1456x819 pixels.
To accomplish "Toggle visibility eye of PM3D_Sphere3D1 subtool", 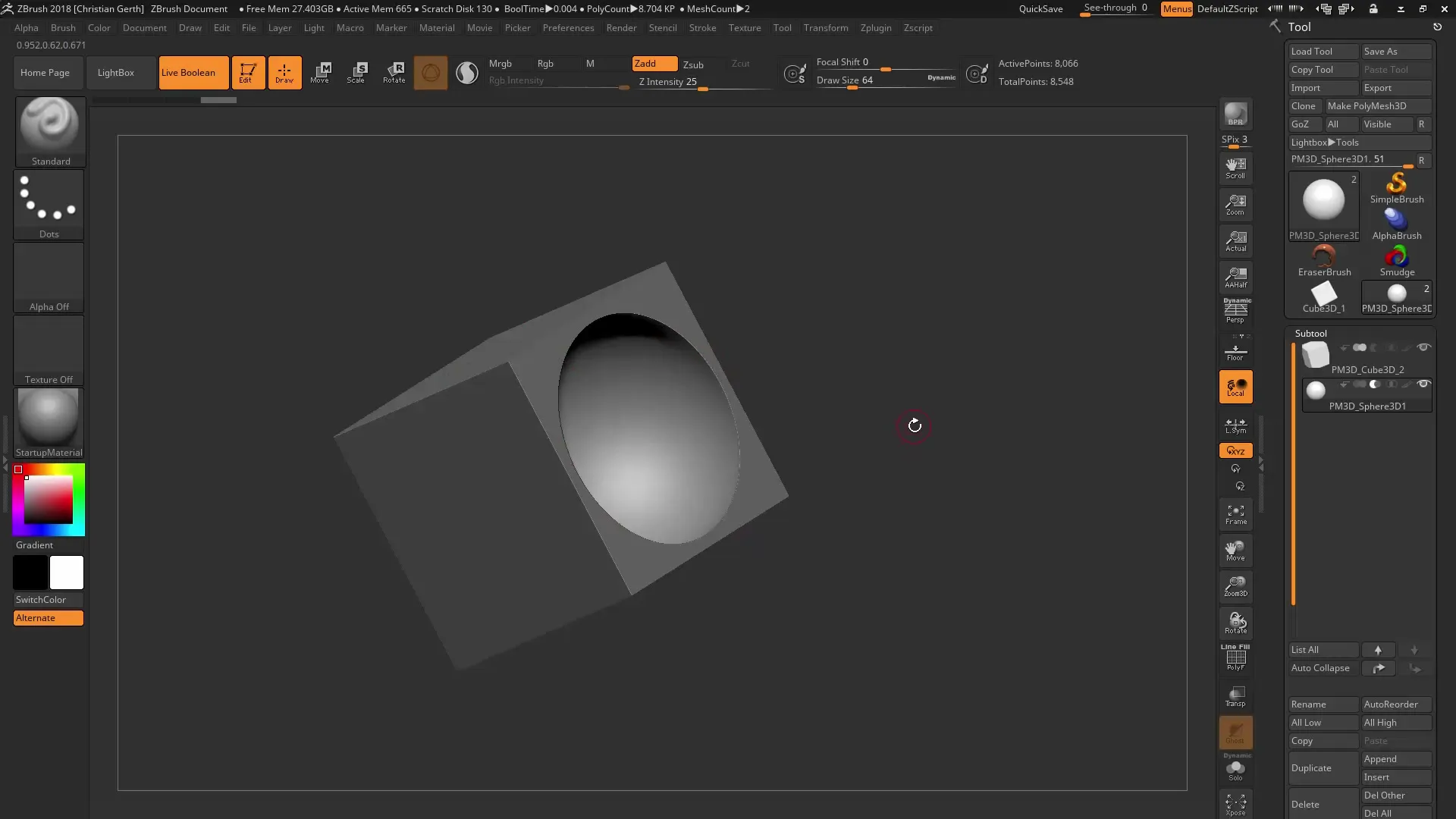I will click(x=1423, y=384).
